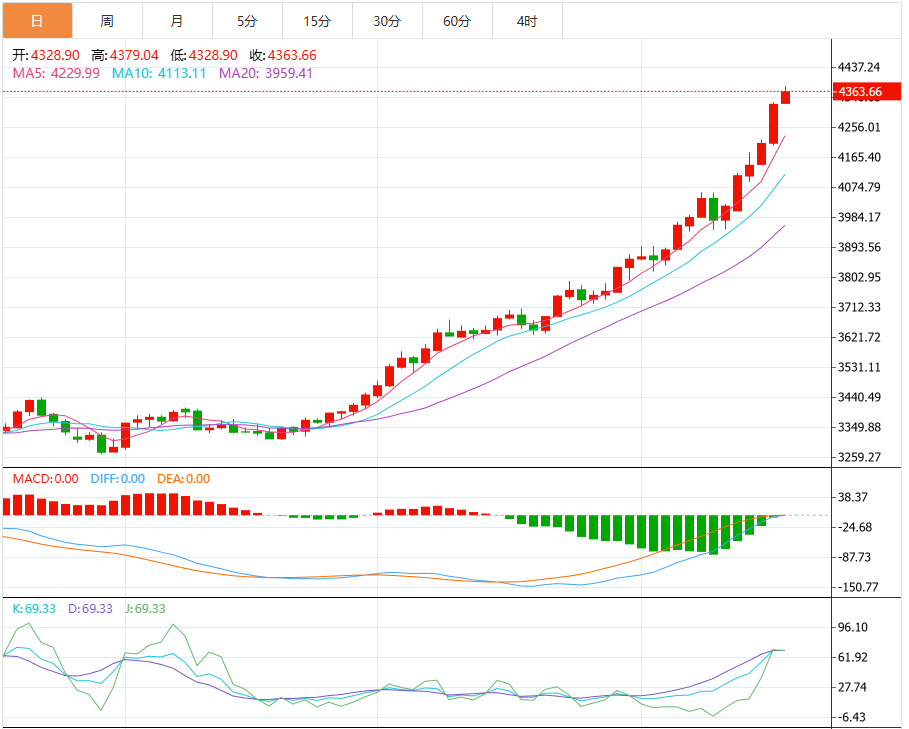Click the DIFF value label

coord(117,479)
